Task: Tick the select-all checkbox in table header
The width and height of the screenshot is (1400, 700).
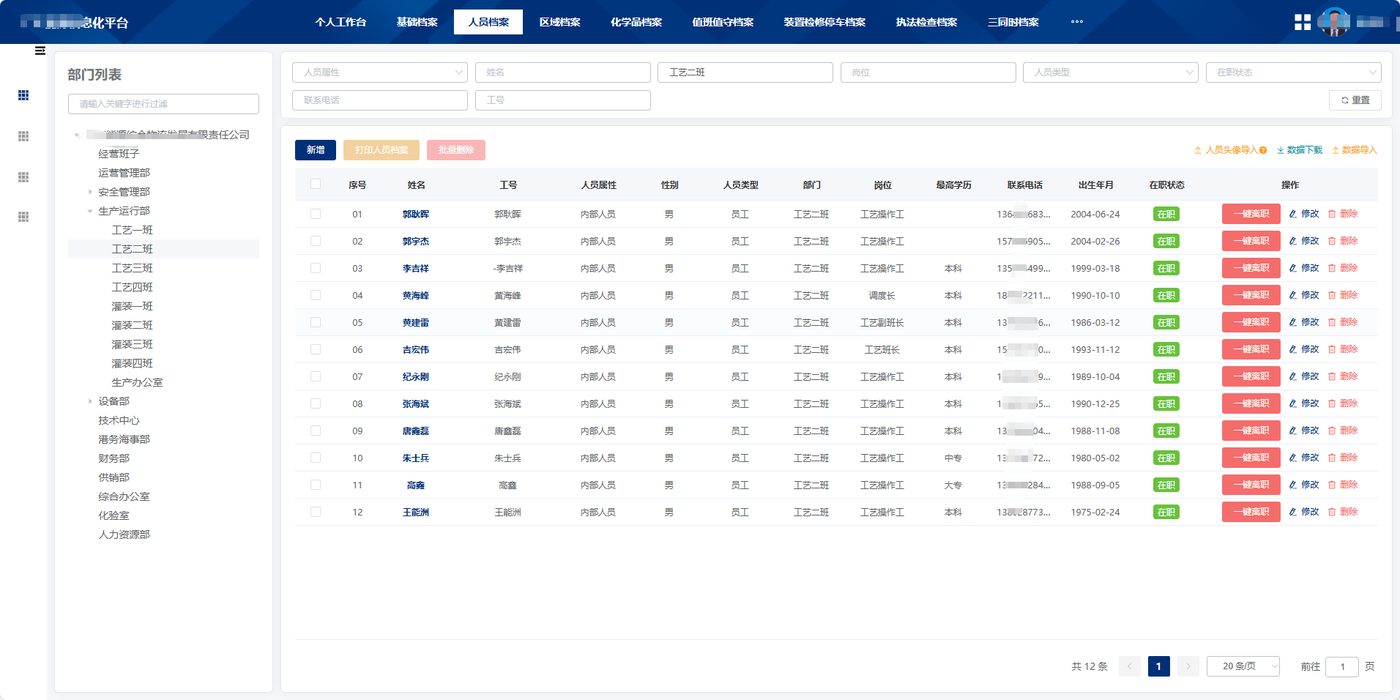Action: click(316, 184)
